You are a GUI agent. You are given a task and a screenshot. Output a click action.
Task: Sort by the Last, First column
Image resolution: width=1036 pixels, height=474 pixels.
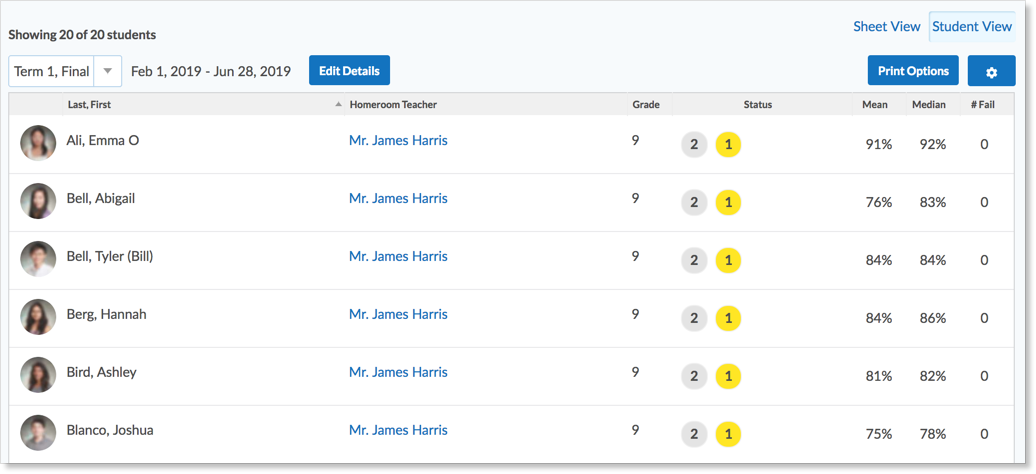click(x=88, y=104)
